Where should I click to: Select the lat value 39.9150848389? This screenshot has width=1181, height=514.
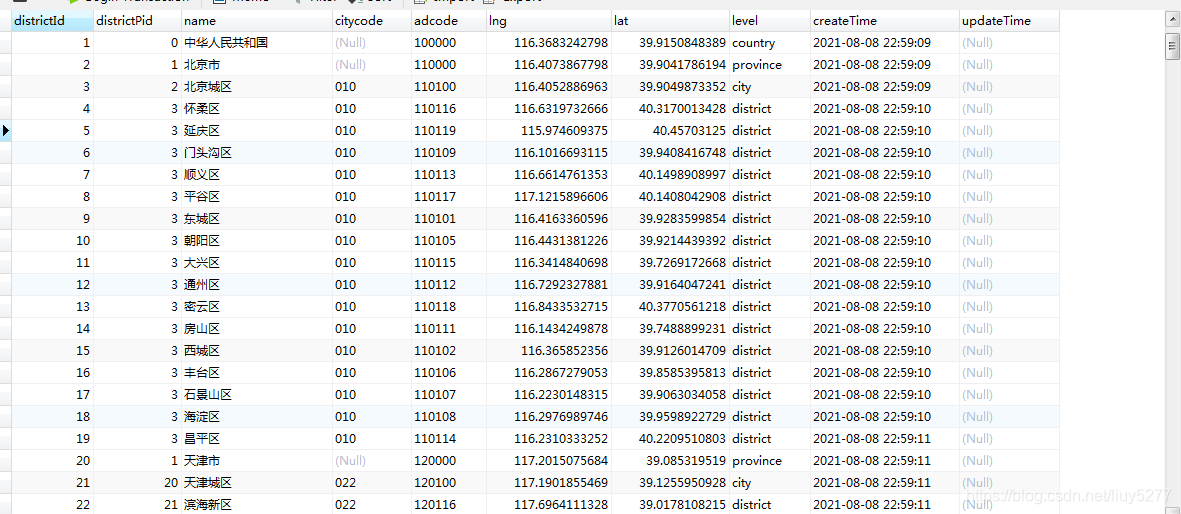pos(683,43)
